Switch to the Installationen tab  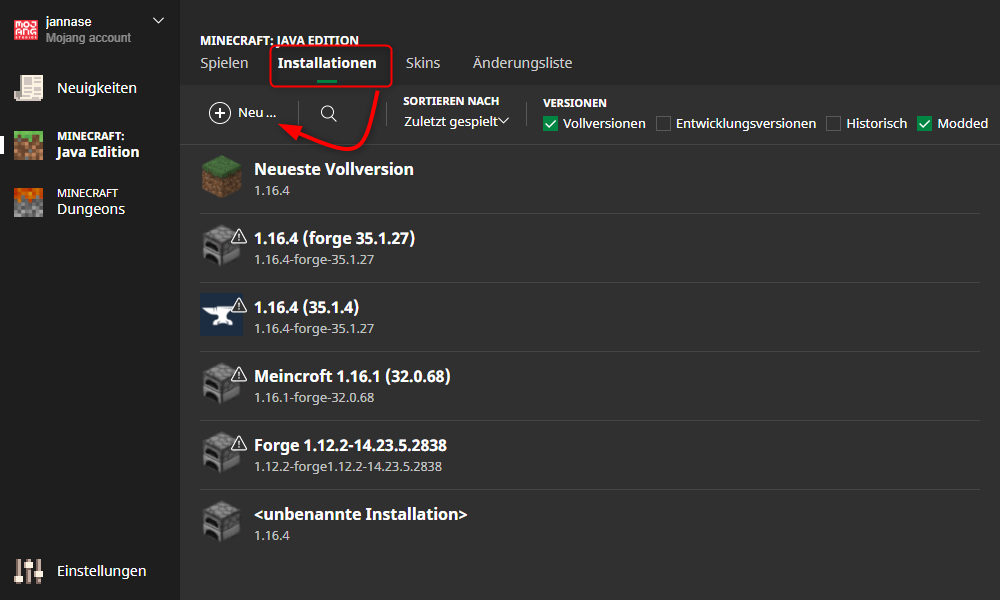point(327,63)
